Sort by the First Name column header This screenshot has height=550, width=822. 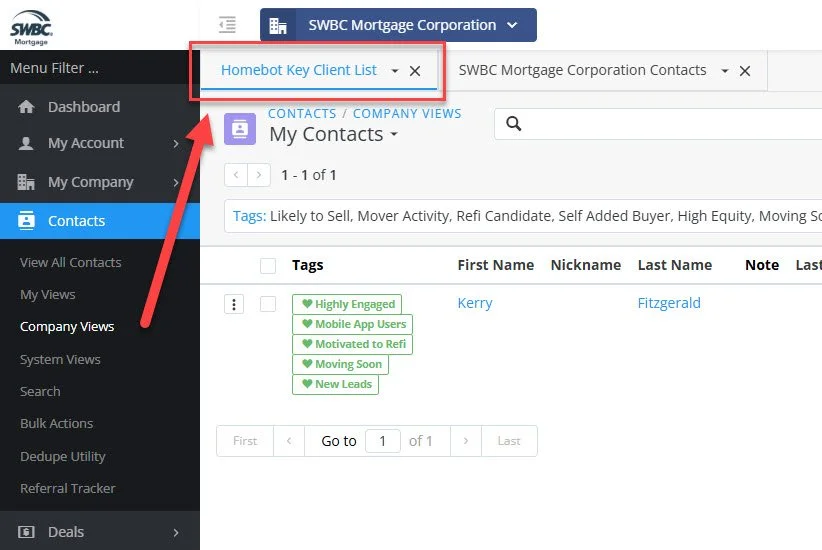496,265
